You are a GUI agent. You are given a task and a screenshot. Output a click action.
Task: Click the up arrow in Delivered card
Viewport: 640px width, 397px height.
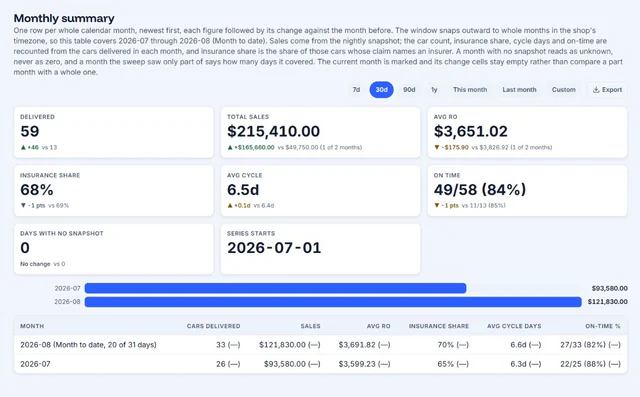[x=23, y=147]
